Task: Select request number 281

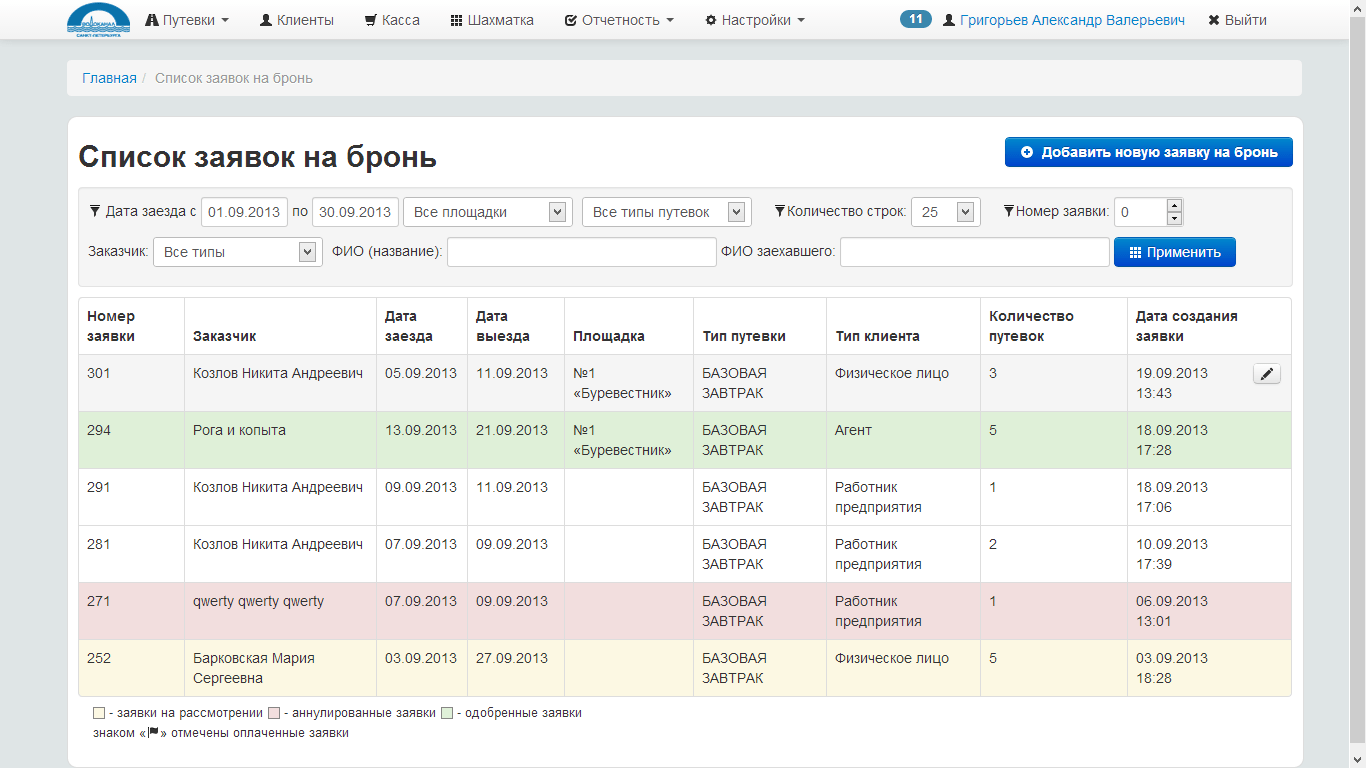Action: 99,544
